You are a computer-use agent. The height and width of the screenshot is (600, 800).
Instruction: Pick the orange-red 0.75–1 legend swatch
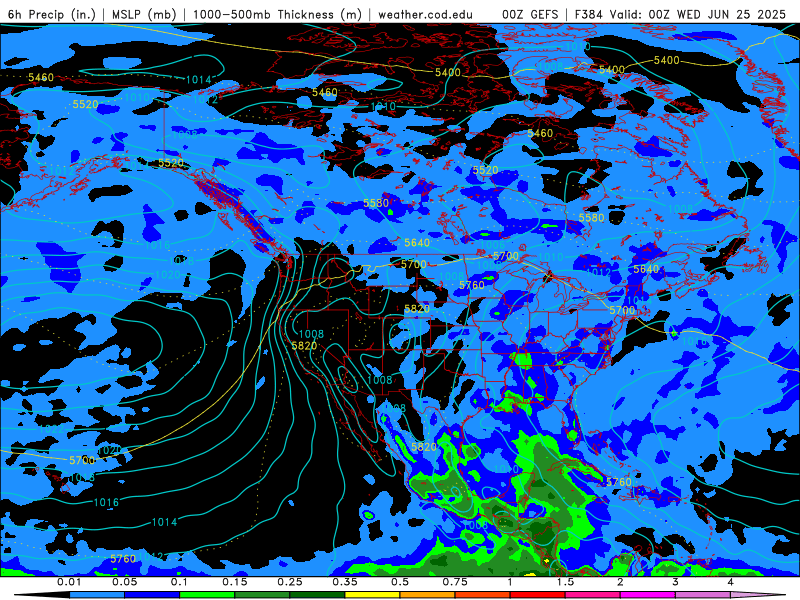(x=483, y=595)
